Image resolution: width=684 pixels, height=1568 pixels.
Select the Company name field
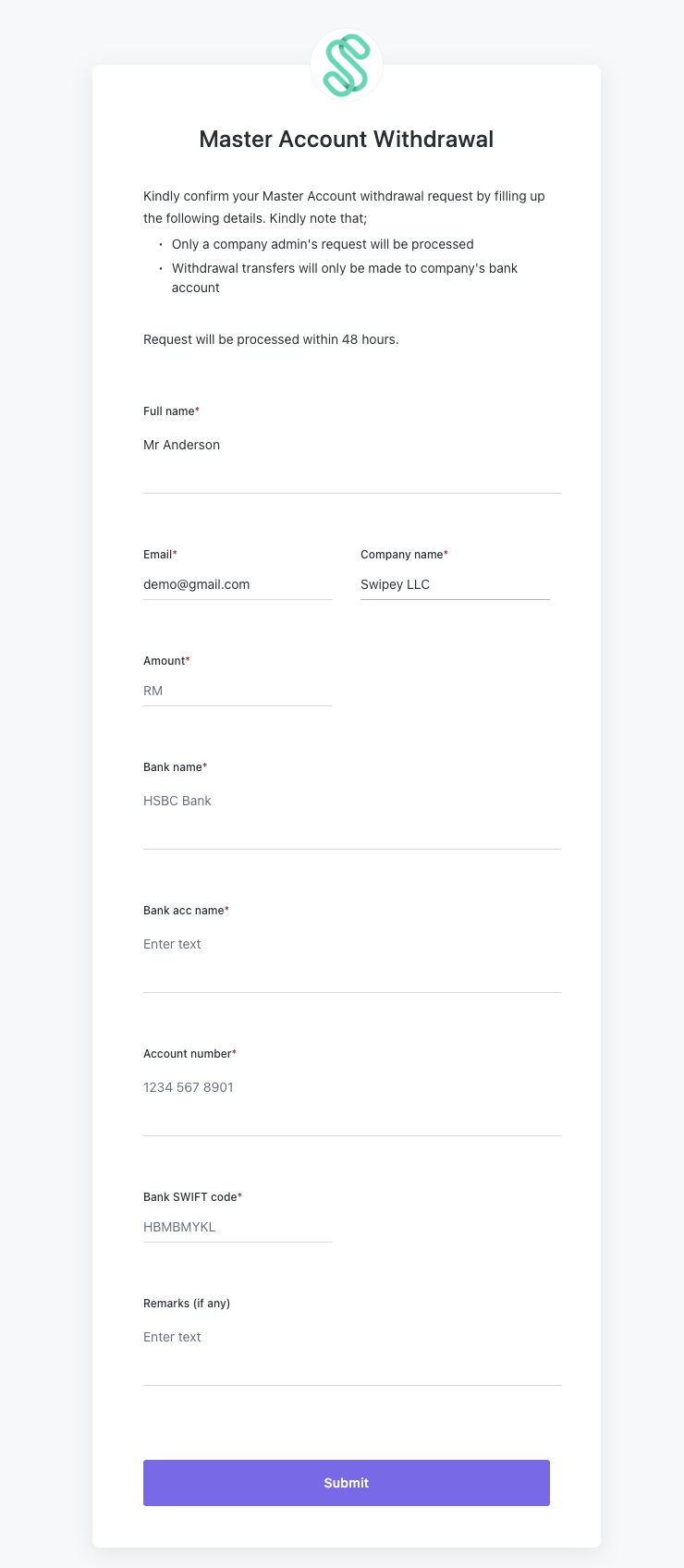click(x=455, y=584)
